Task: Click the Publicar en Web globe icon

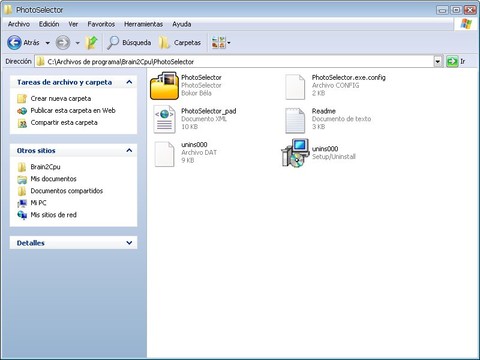Action: (x=22, y=111)
